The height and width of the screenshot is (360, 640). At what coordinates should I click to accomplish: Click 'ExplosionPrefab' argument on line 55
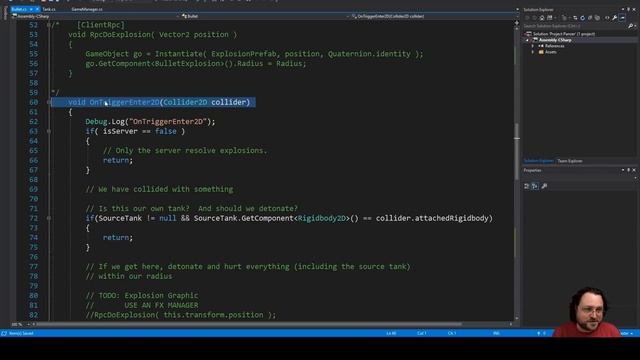pos(243,54)
